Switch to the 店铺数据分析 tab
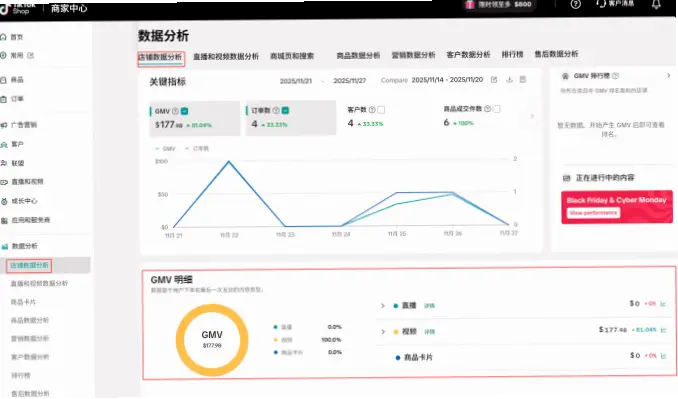678x399 pixels. [x=161, y=57]
